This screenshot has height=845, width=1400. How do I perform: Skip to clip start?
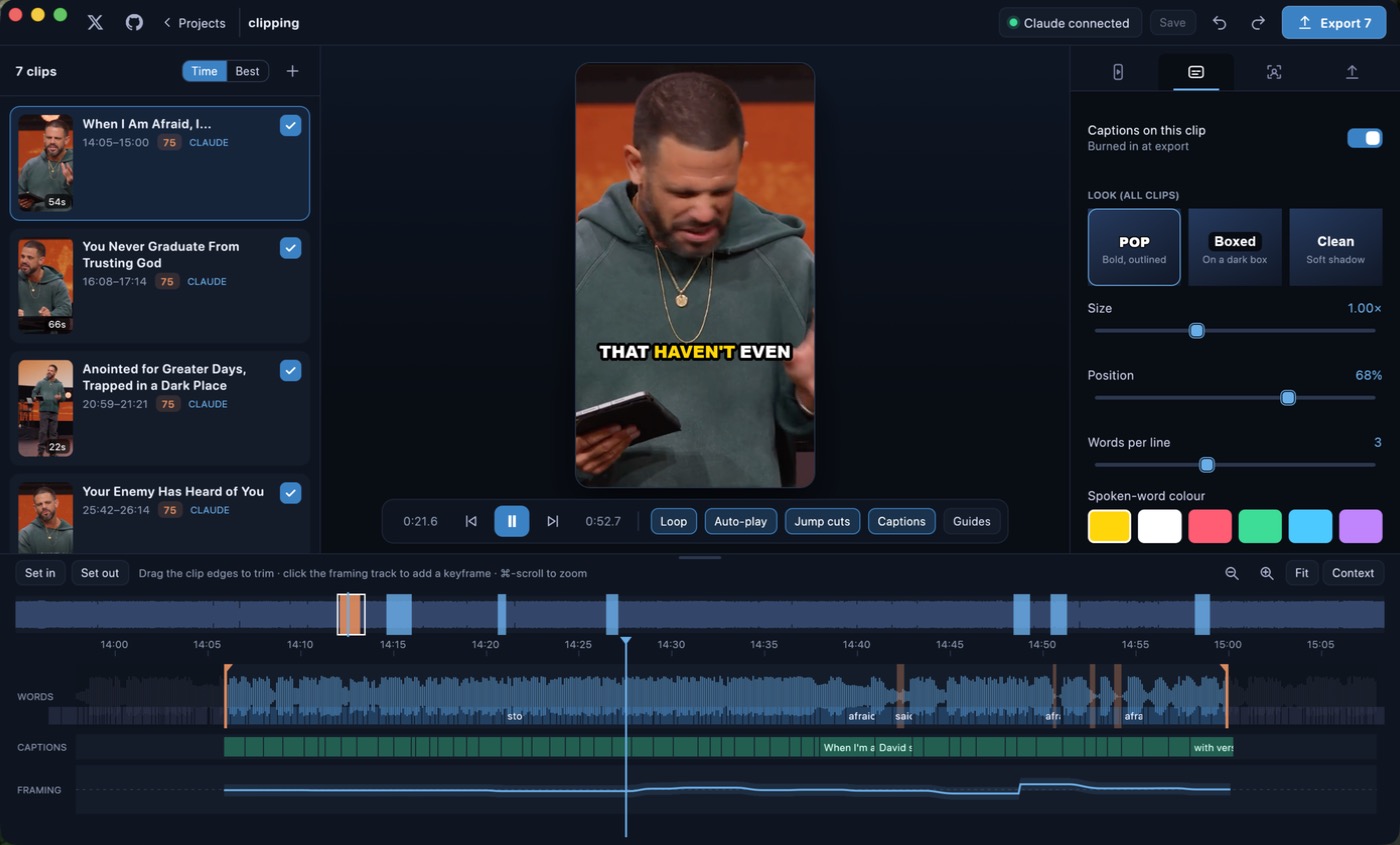click(471, 521)
